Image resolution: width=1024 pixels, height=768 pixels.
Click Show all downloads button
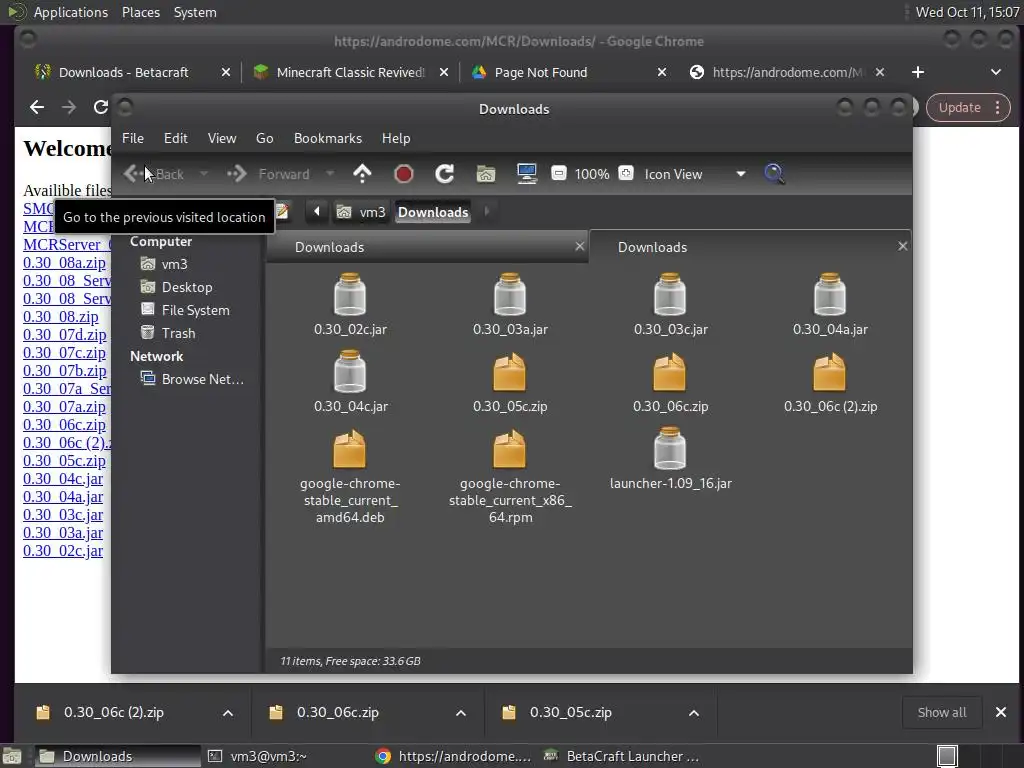click(x=942, y=712)
